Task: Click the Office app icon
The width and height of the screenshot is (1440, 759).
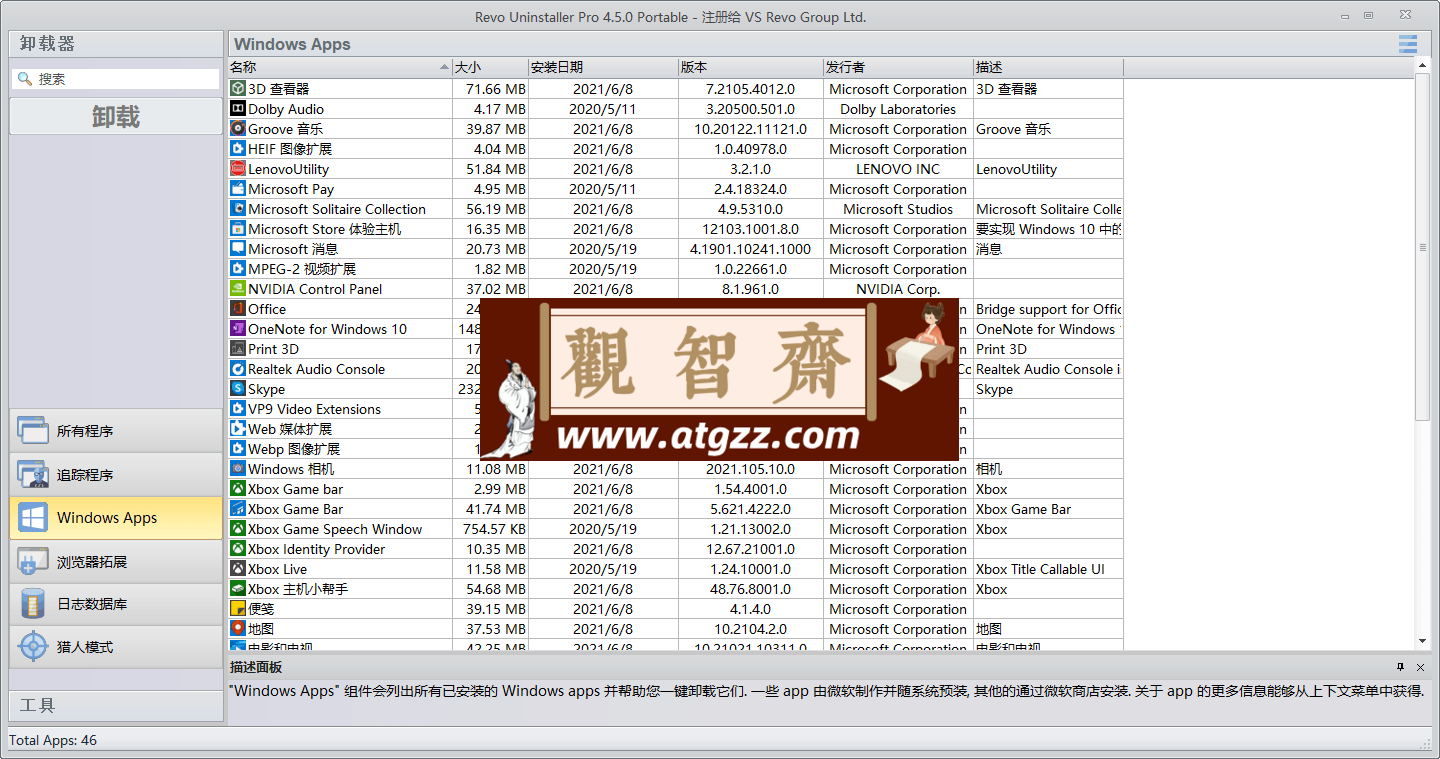Action: 238,309
